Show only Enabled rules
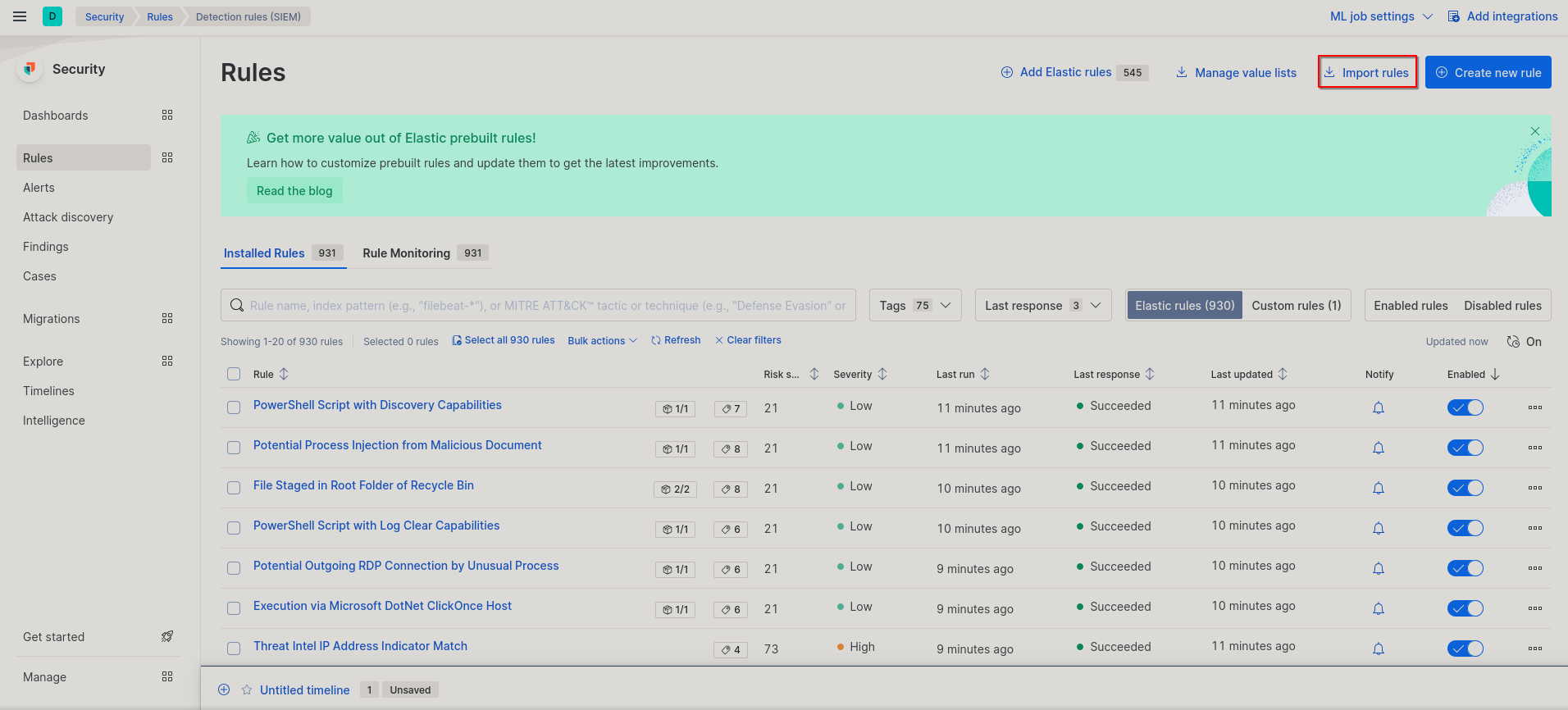This screenshot has width=1568, height=710. click(x=1411, y=305)
